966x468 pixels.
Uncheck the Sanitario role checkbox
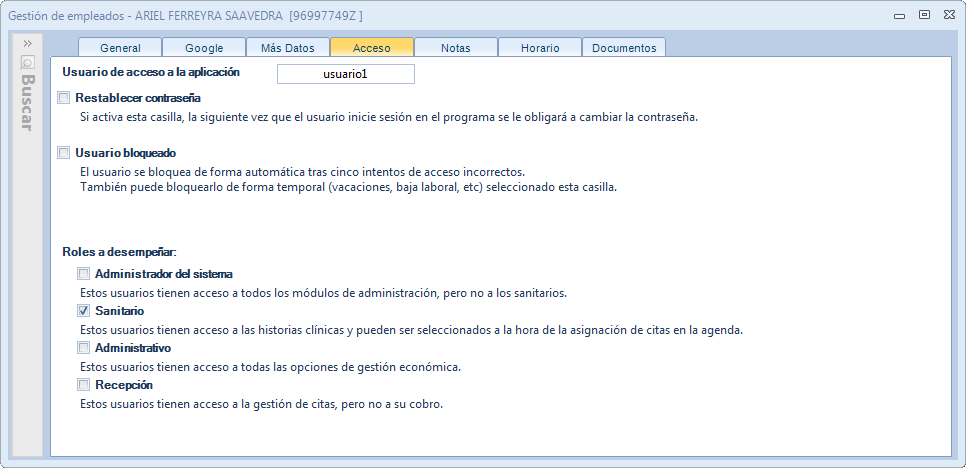pos(84,312)
